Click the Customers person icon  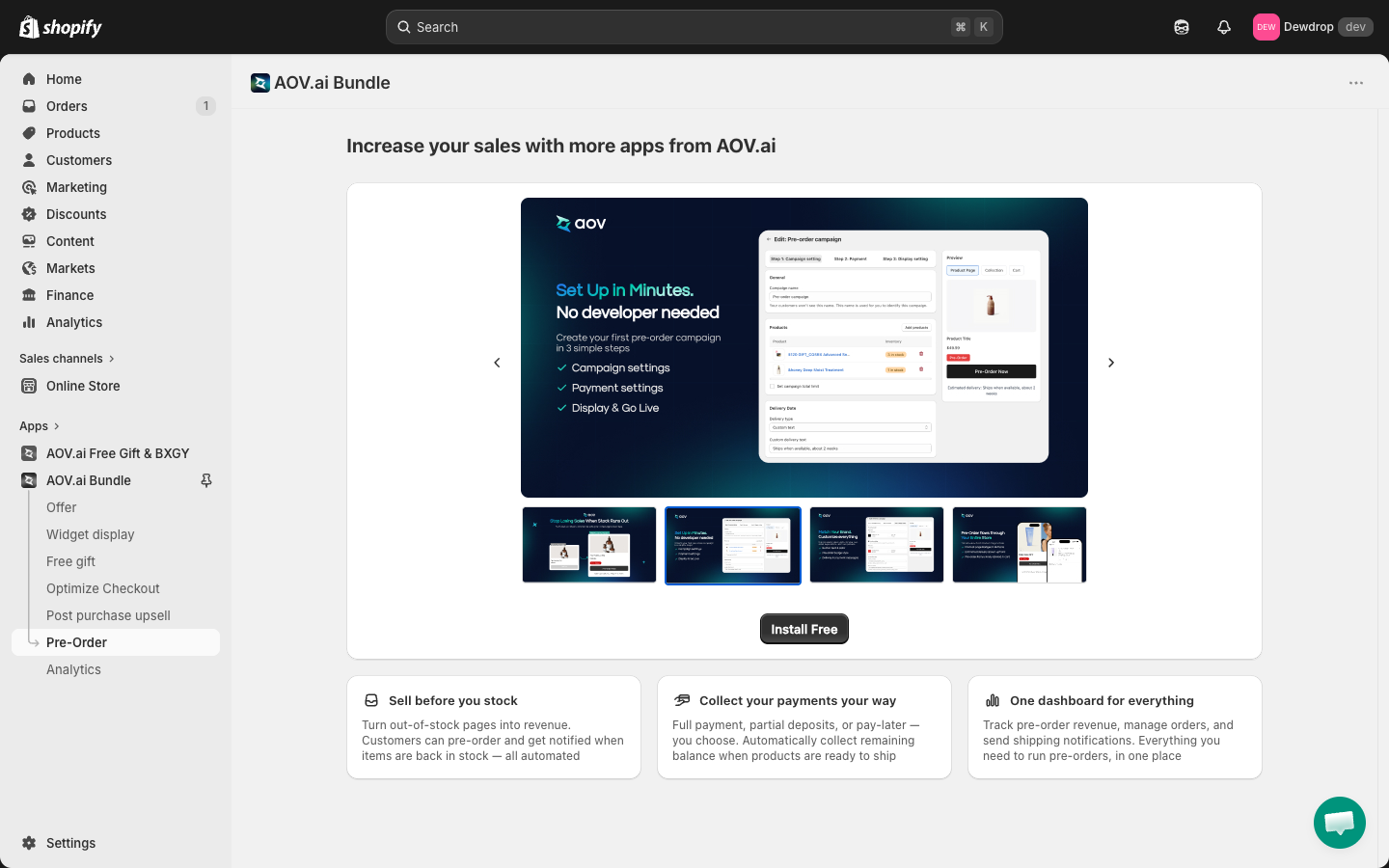click(29, 160)
